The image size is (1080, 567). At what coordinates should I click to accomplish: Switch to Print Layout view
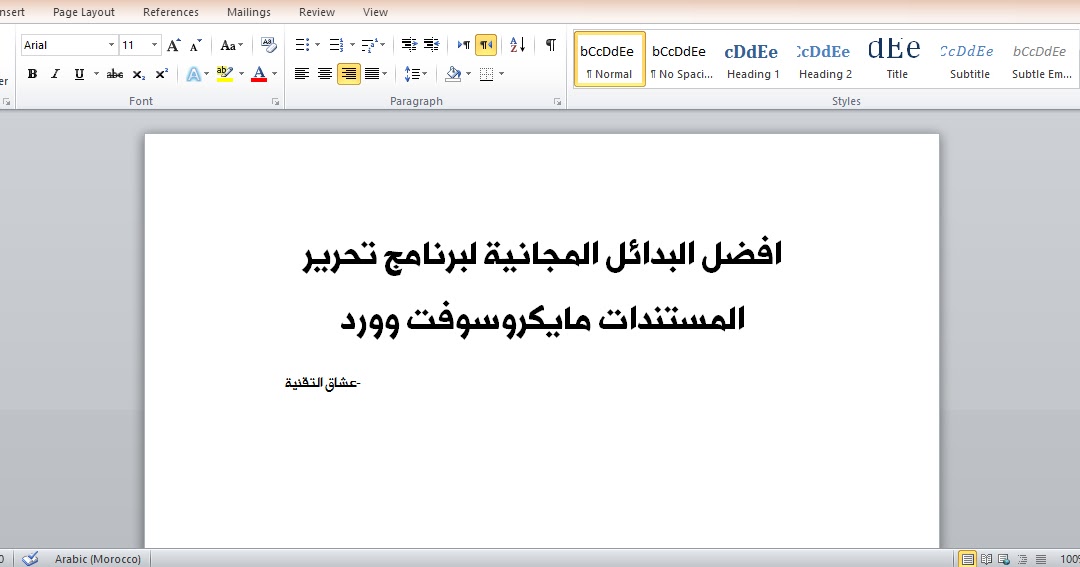click(968, 559)
